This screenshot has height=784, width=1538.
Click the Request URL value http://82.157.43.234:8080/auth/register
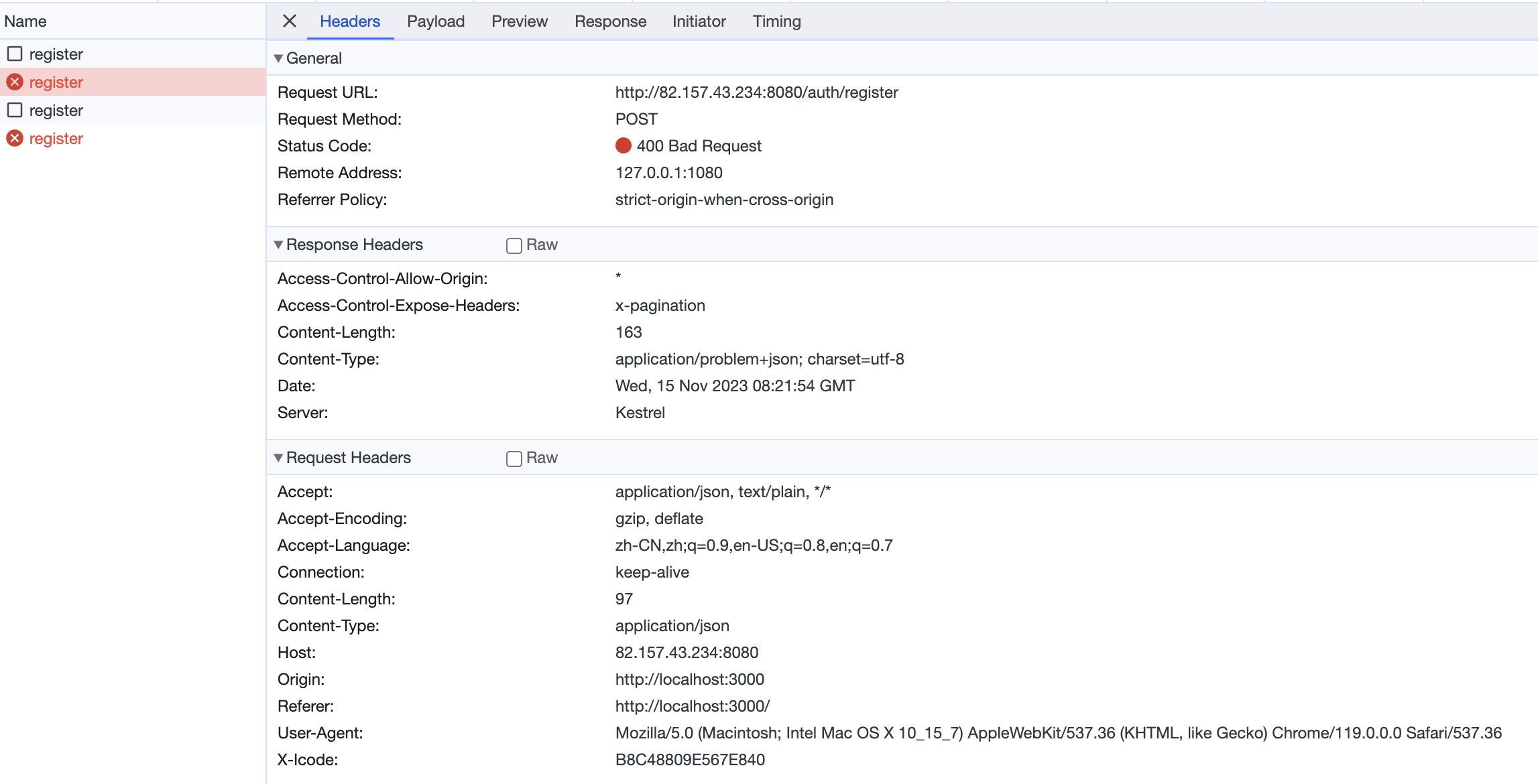757,92
